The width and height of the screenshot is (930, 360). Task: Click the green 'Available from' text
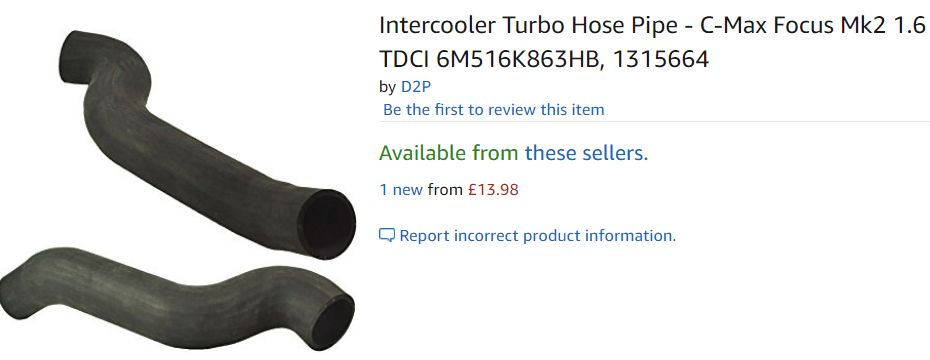click(x=449, y=154)
